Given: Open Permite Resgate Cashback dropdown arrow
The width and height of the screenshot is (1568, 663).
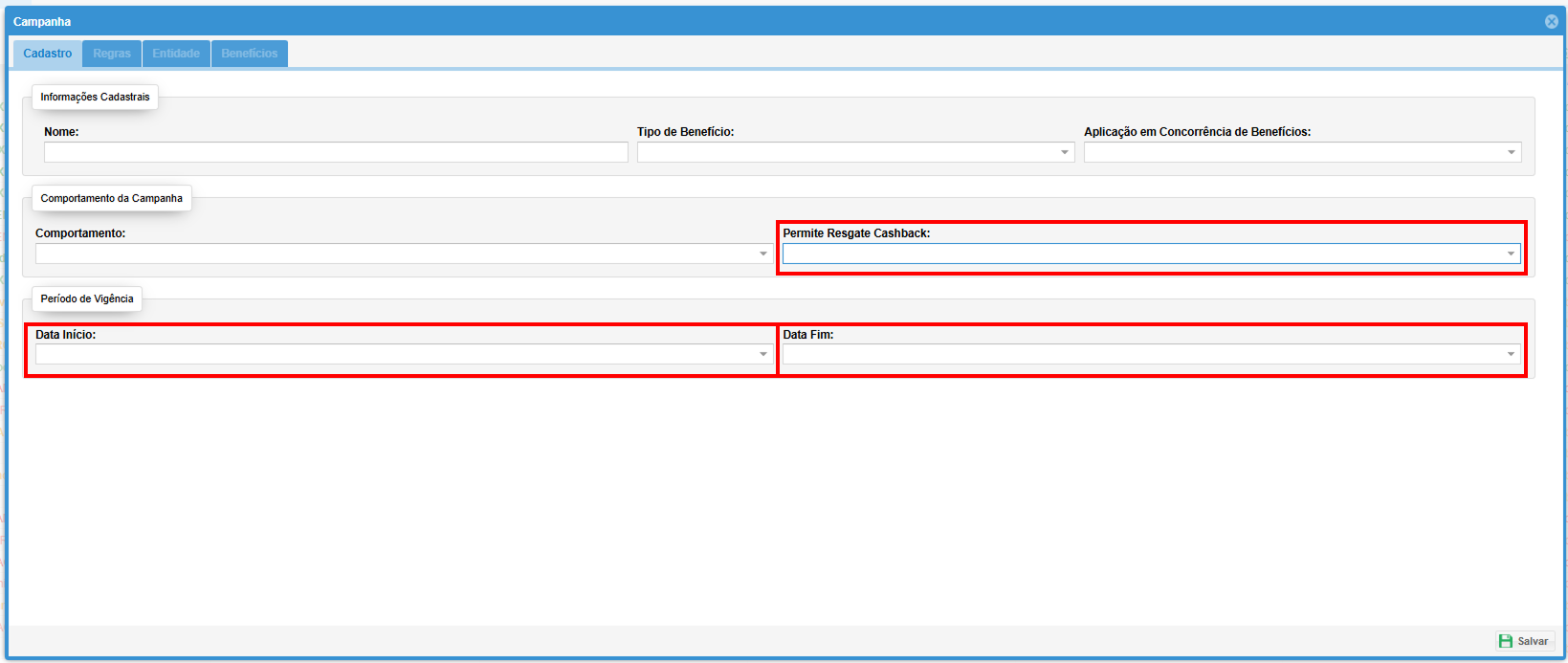Looking at the screenshot, I should coord(1511,254).
